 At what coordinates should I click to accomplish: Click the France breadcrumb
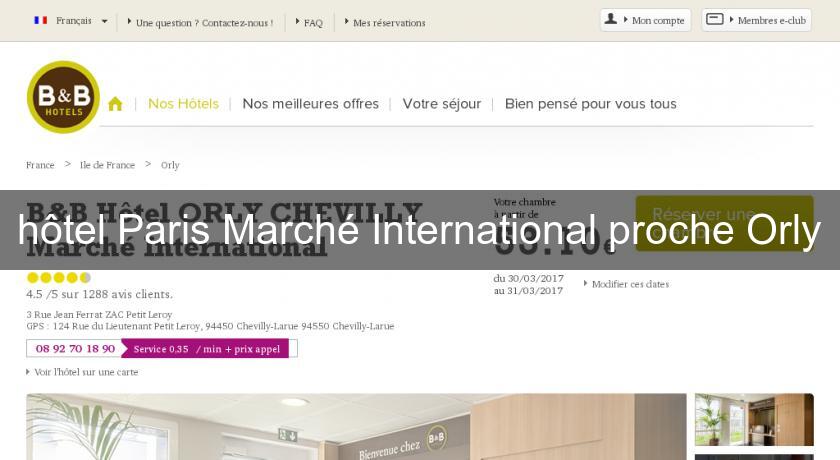tap(40, 165)
